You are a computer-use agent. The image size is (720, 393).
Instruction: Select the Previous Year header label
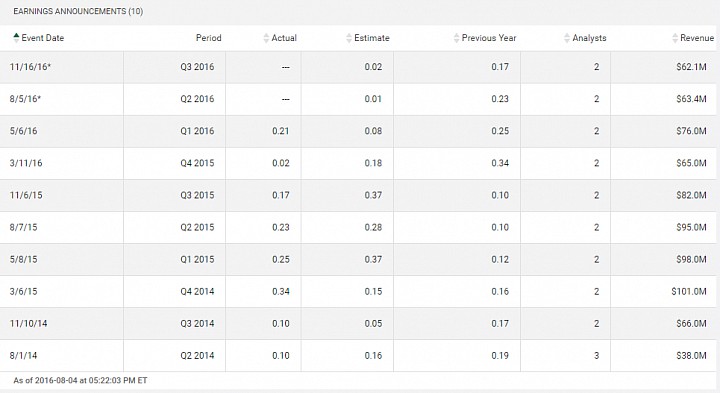coord(489,38)
